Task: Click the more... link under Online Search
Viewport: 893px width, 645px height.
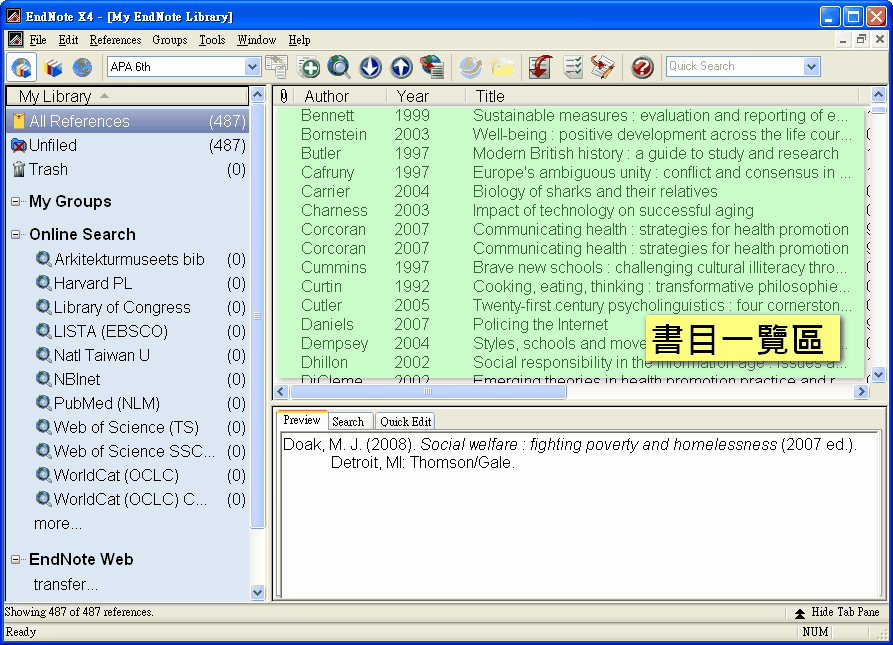Action: 58,523
